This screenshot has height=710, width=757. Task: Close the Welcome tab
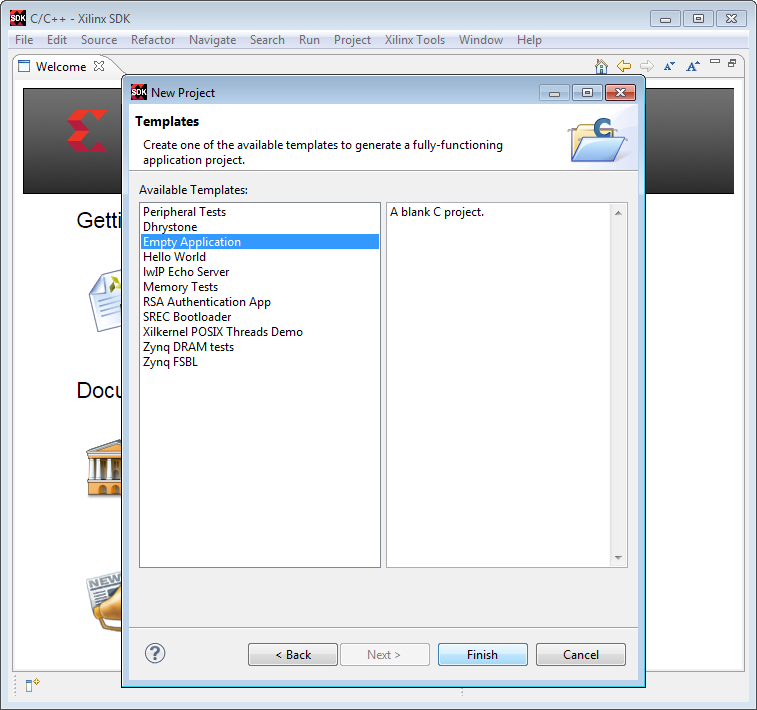click(x=99, y=66)
